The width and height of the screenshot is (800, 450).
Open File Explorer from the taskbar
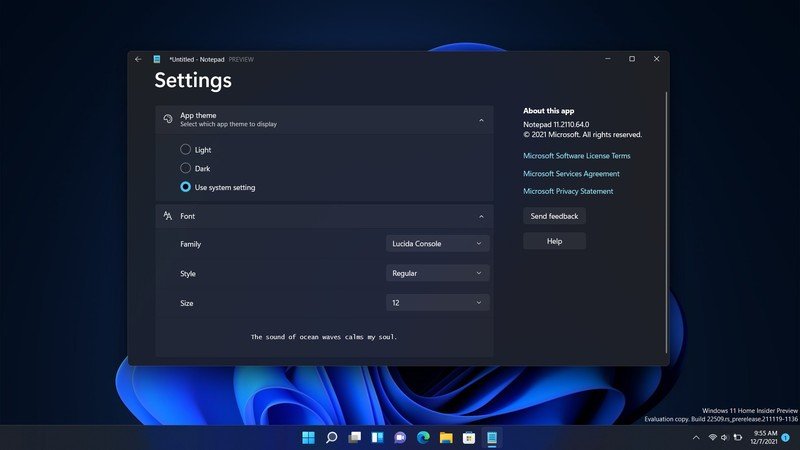tap(446, 437)
